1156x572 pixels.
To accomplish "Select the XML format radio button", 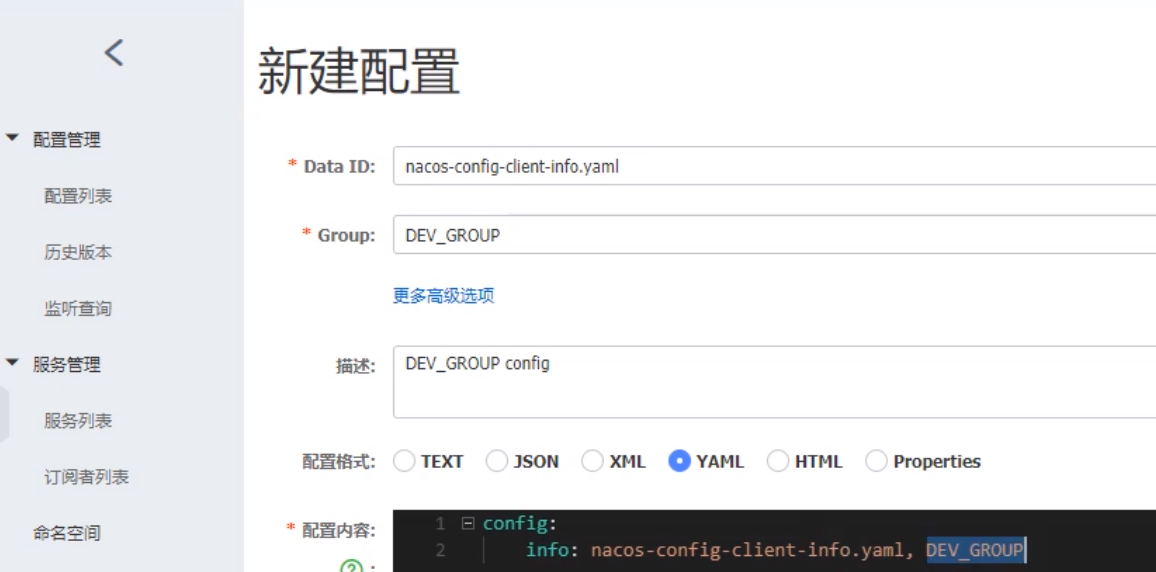I will click(x=592, y=461).
